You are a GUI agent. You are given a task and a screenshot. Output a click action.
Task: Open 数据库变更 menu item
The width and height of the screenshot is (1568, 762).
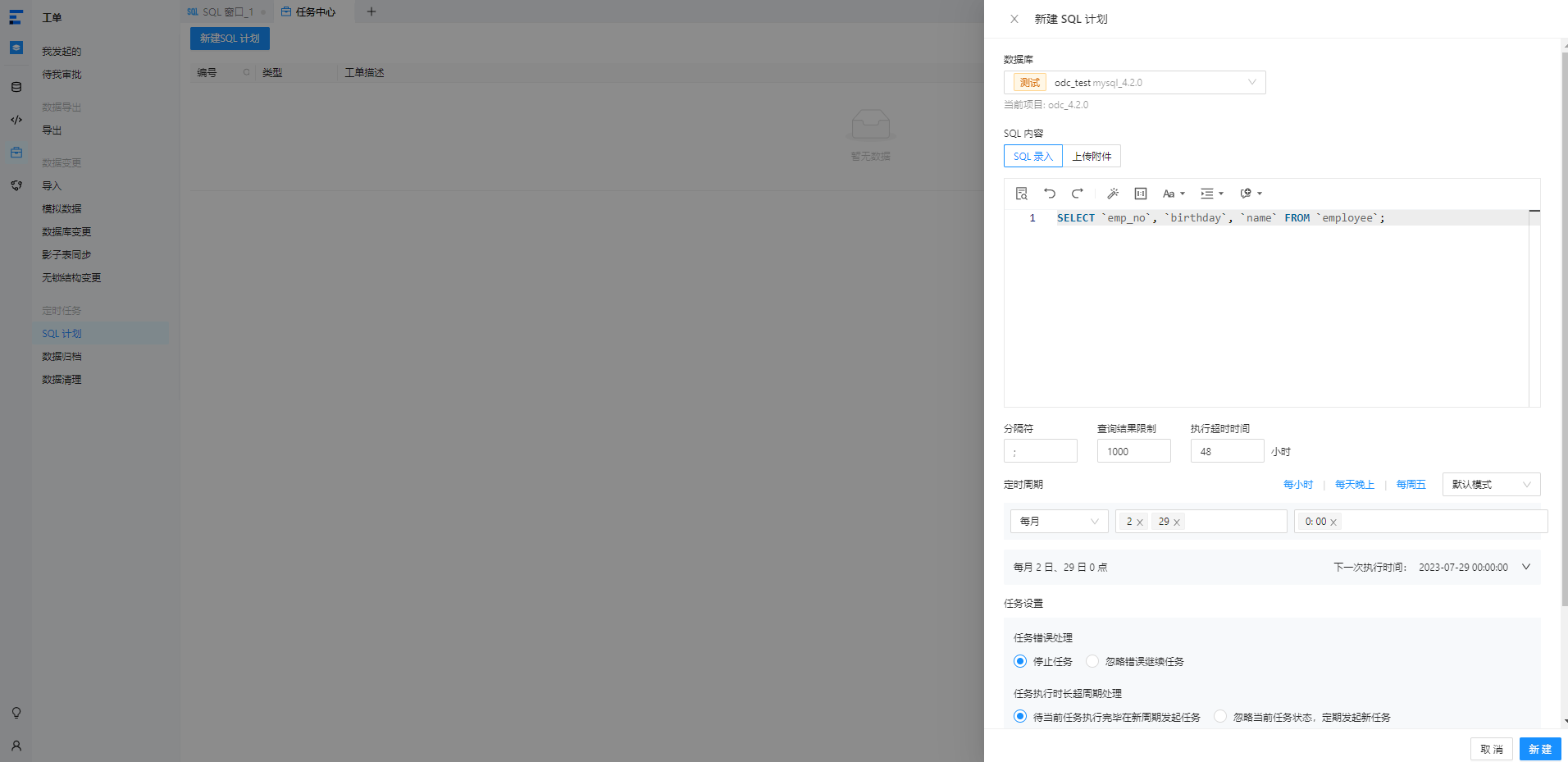tap(67, 231)
